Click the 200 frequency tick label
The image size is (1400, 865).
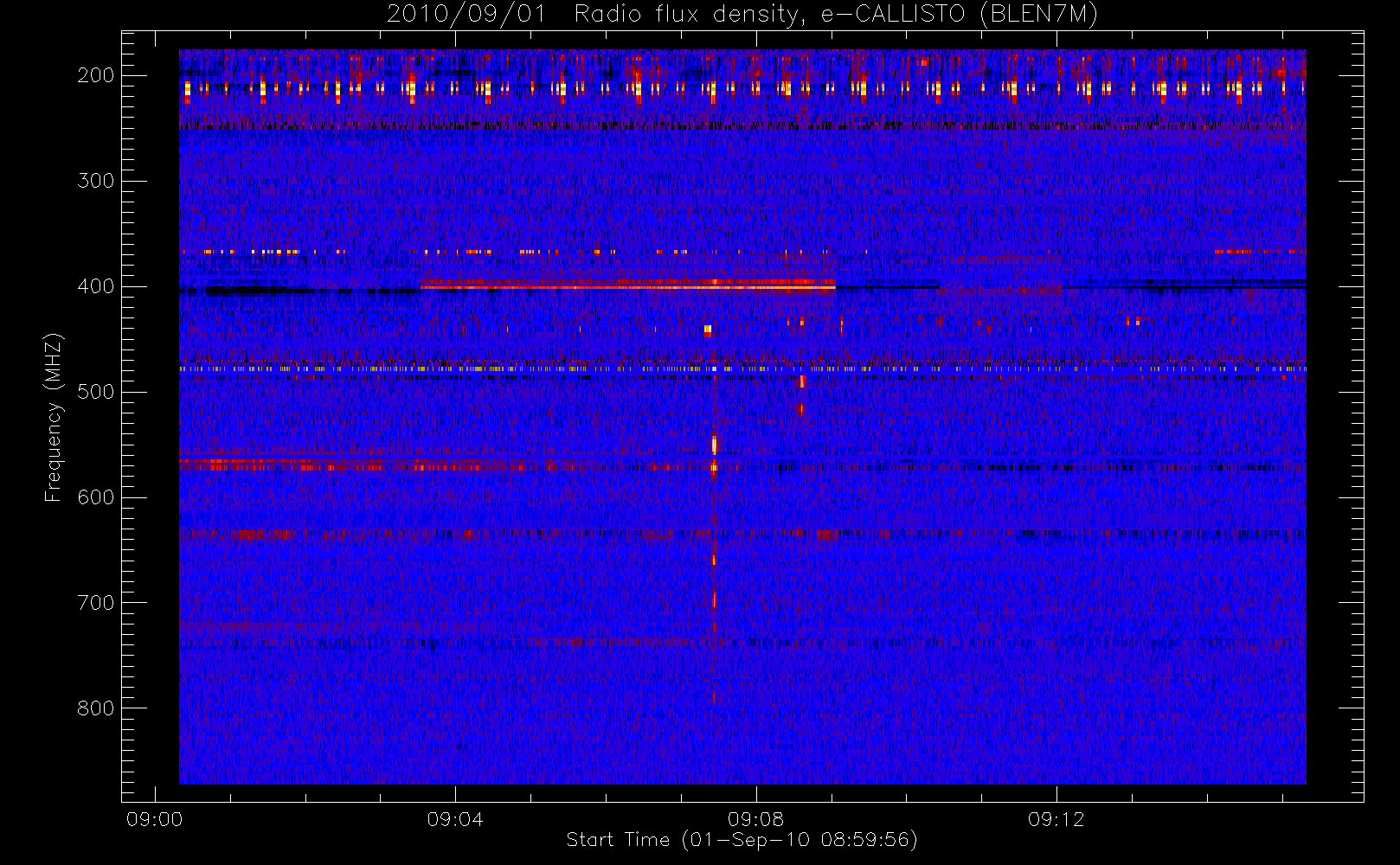pos(95,75)
